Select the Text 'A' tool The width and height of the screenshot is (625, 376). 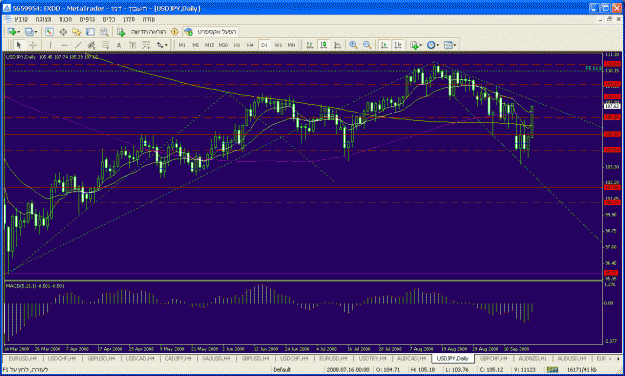(x=118, y=45)
